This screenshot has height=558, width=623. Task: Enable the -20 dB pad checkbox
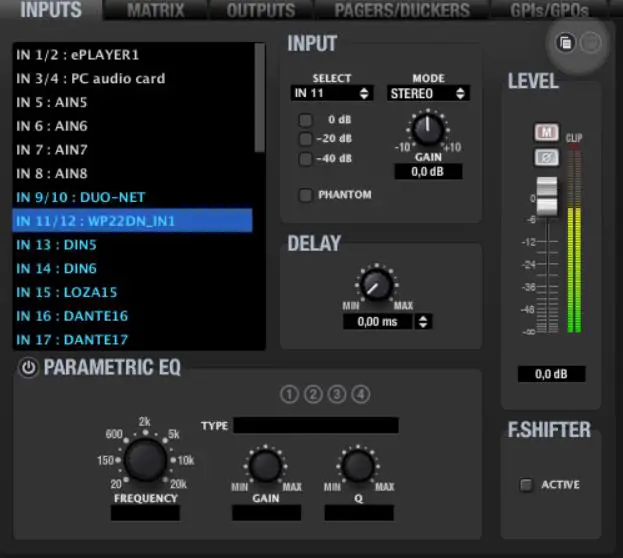click(305, 139)
